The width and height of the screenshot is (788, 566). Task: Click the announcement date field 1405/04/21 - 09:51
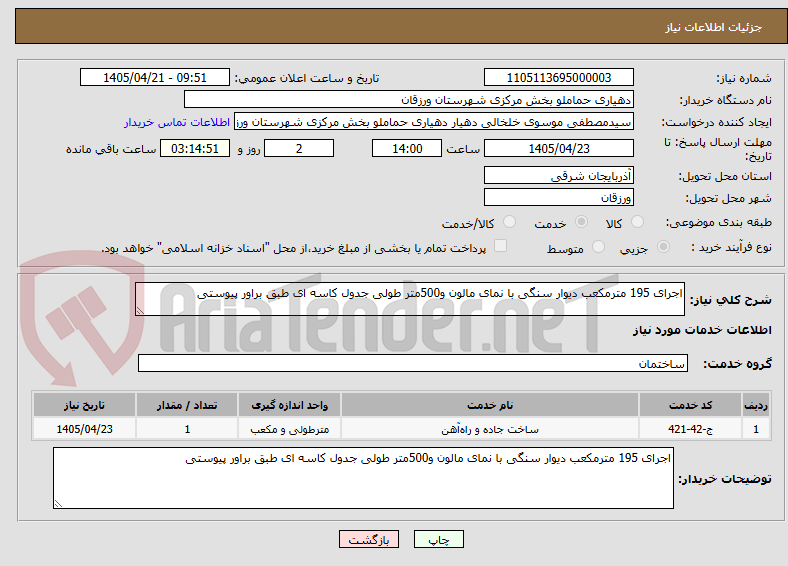pyautogui.click(x=155, y=77)
